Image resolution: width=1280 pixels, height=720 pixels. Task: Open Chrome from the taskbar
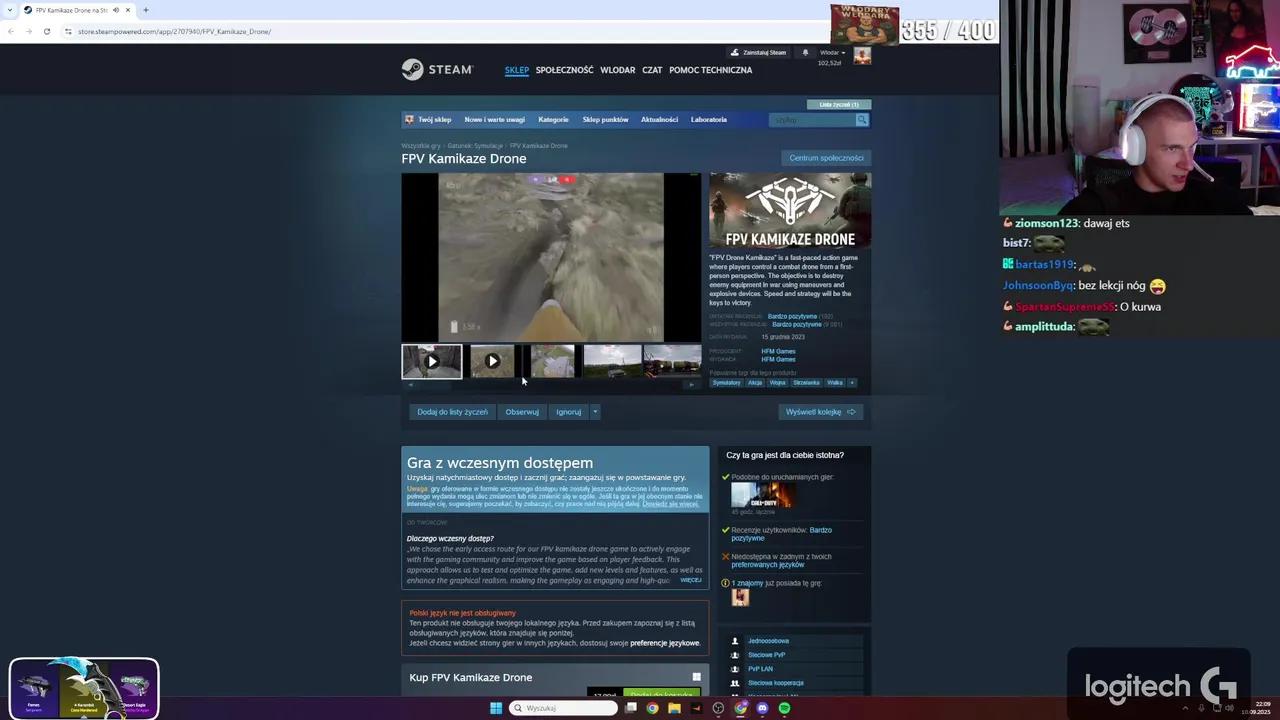tap(652, 708)
